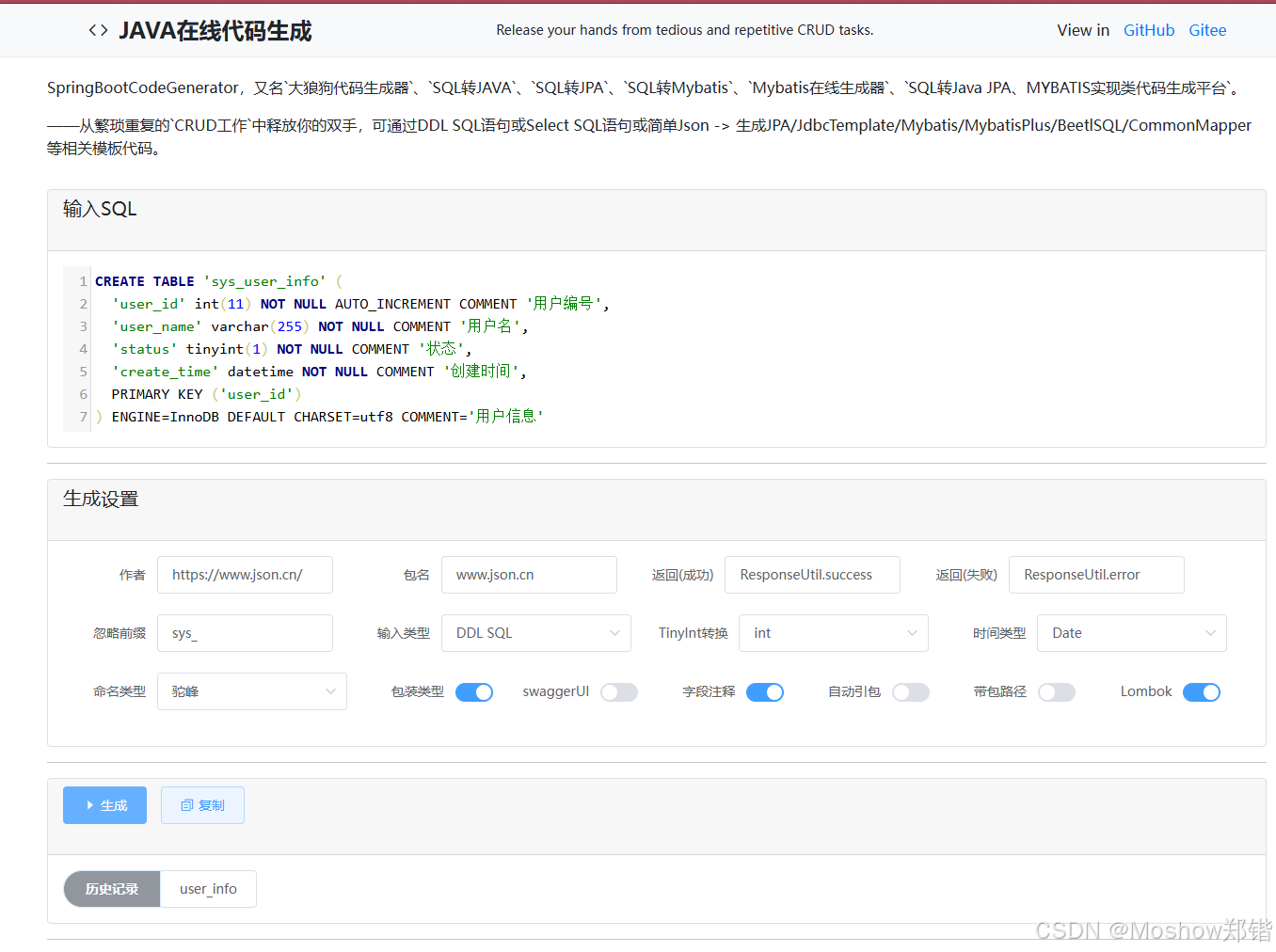Click the 忽略前缀 sys_ input field
The width and height of the screenshot is (1276, 952).
point(245,633)
